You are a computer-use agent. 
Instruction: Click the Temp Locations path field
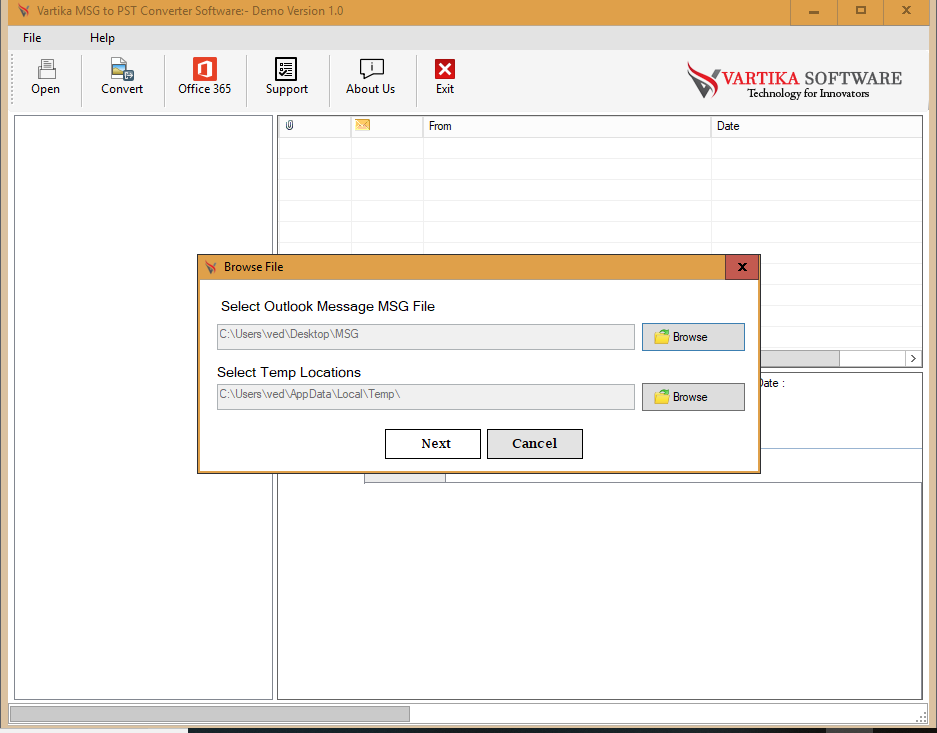pos(425,397)
